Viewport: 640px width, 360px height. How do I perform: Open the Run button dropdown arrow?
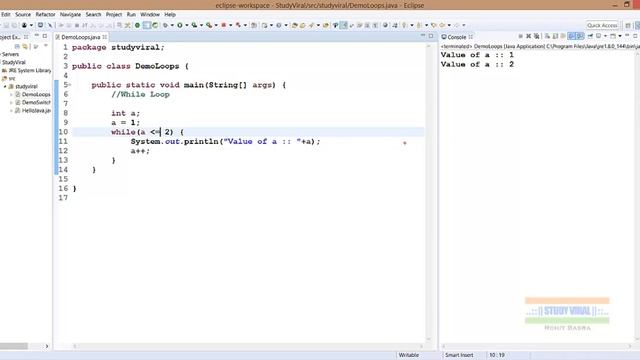[187, 25]
